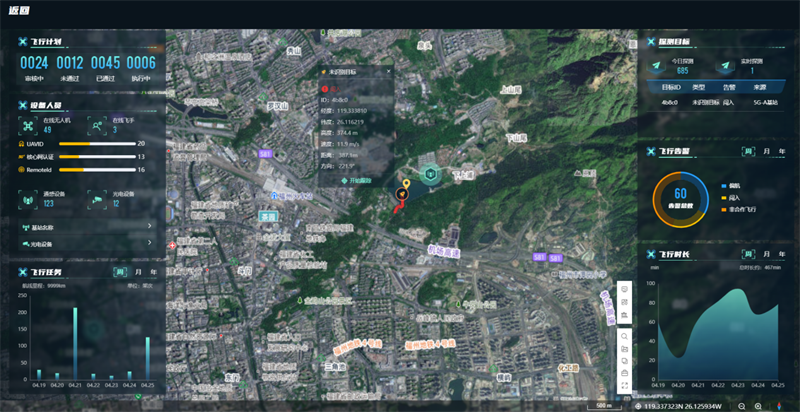Click the 通感设备 sensor icon
This screenshot has width=800, height=412.
click(27, 199)
